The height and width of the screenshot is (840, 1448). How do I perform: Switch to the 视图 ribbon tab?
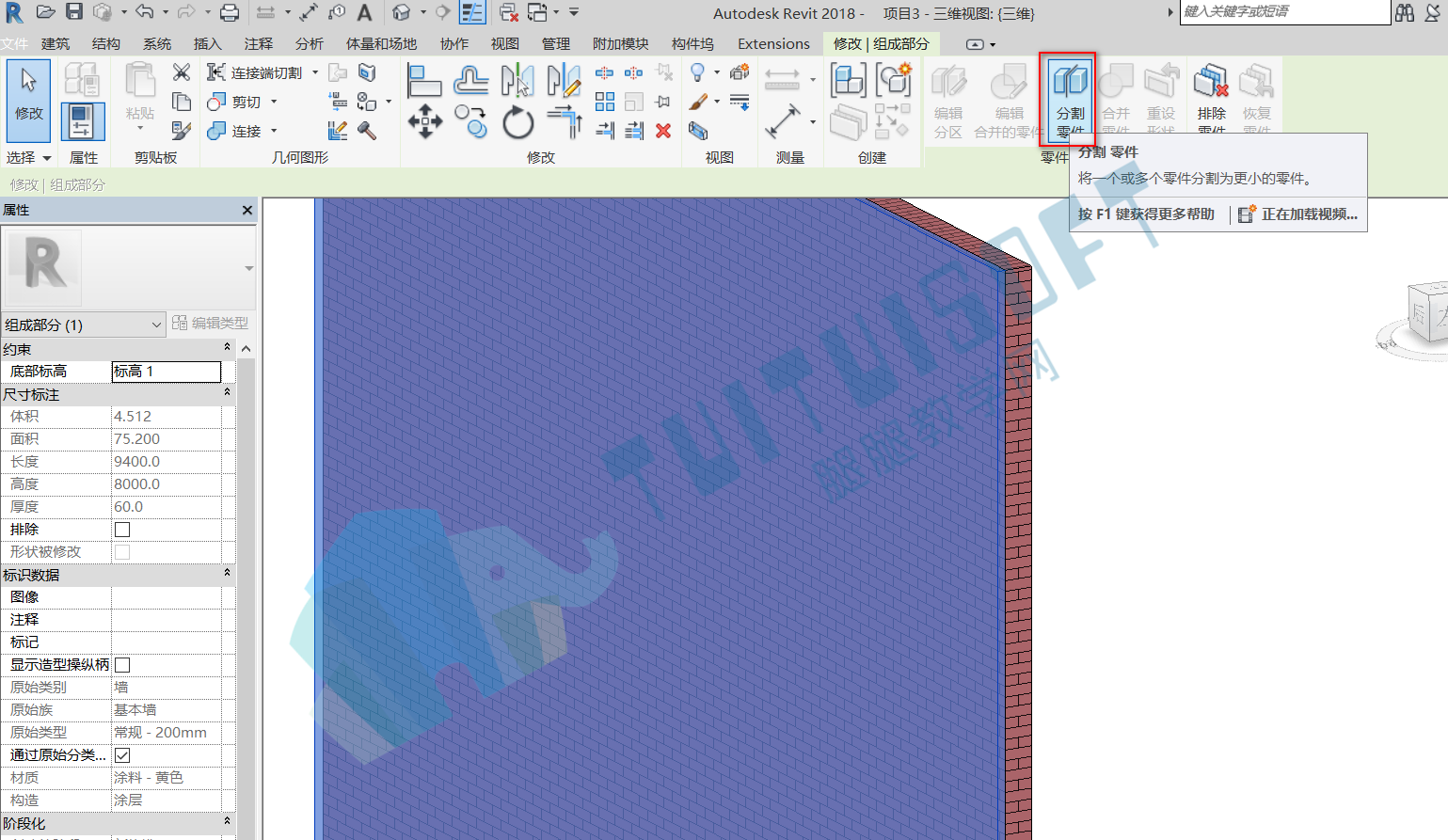[505, 43]
